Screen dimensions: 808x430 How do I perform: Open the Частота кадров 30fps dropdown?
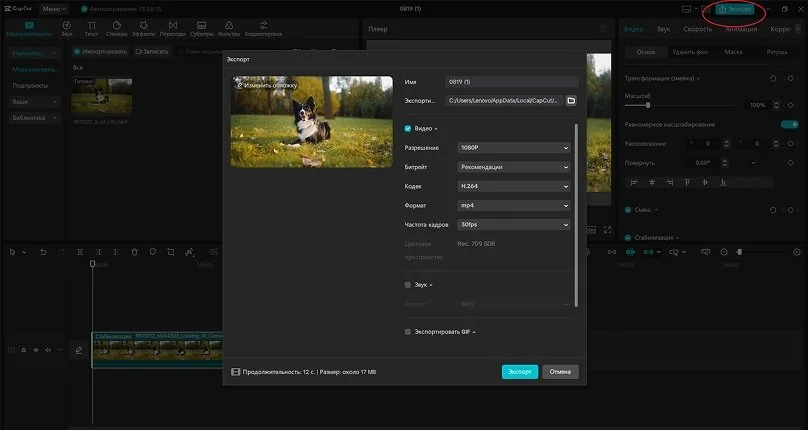tap(514, 225)
